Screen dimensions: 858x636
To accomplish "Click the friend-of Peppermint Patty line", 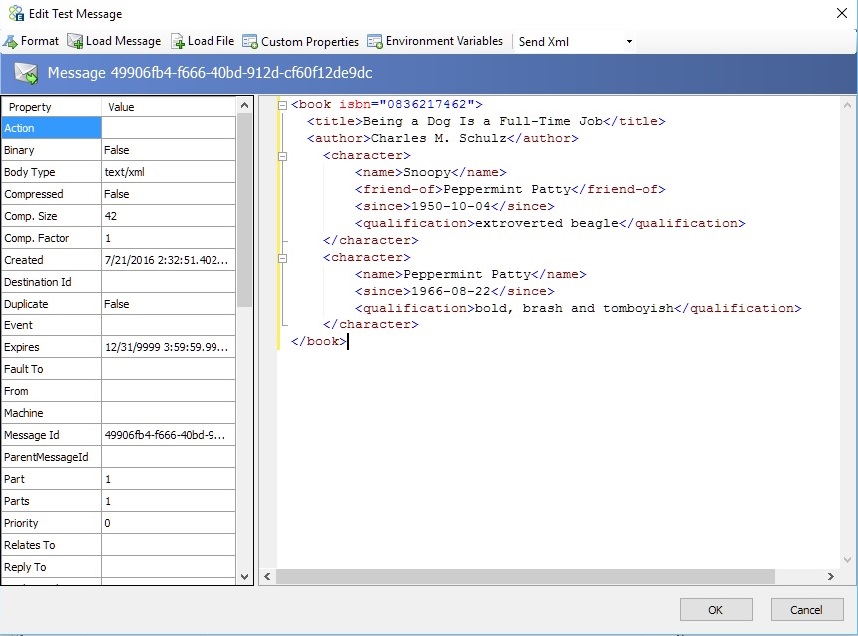I will (x=511, y=189).
